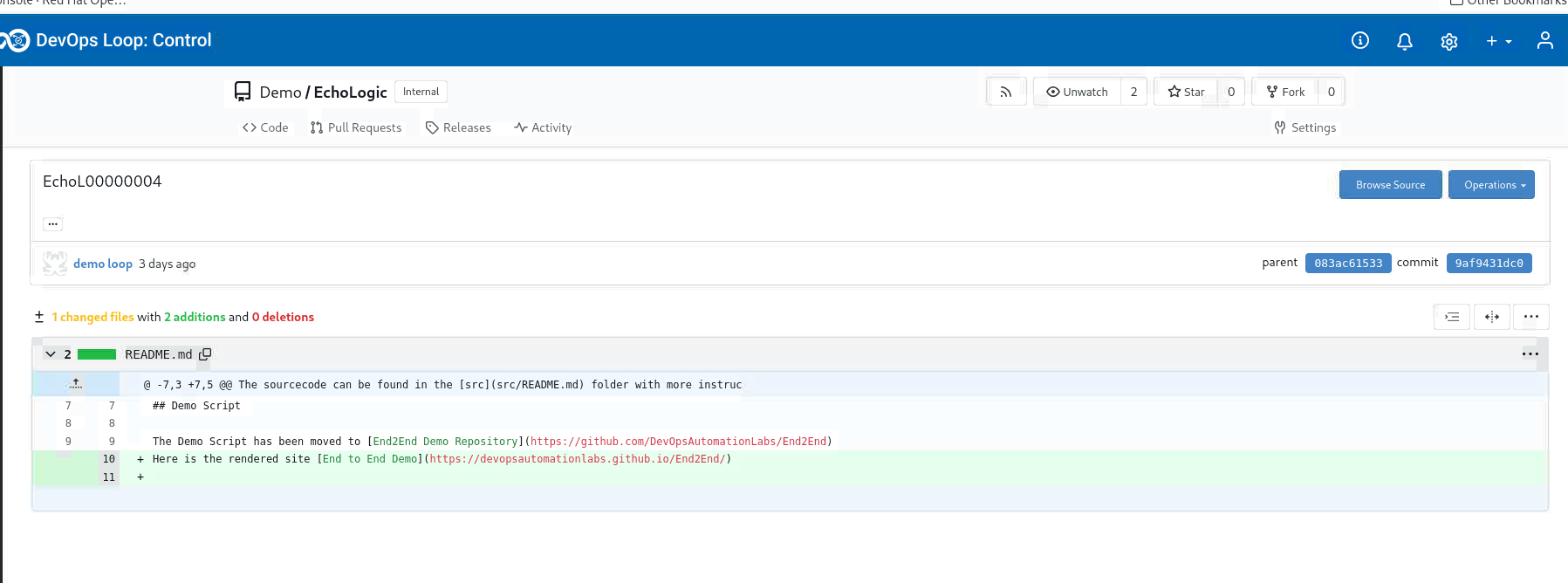Screen dimensions: 1568x583
Task: Open stargazers count next to Star
Action: pos(1231,92)
